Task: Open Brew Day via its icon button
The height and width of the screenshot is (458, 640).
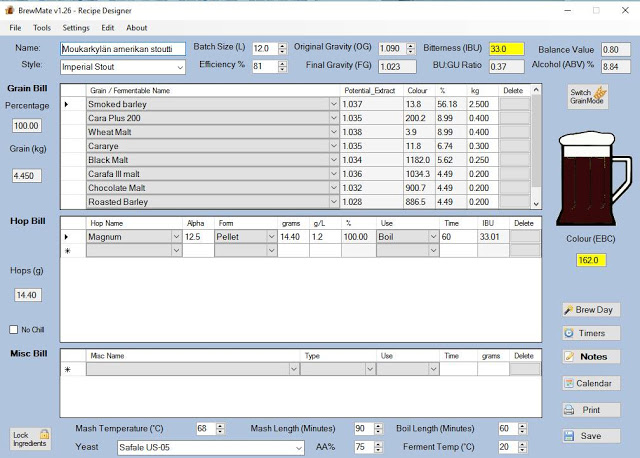Action: [590, 310]
